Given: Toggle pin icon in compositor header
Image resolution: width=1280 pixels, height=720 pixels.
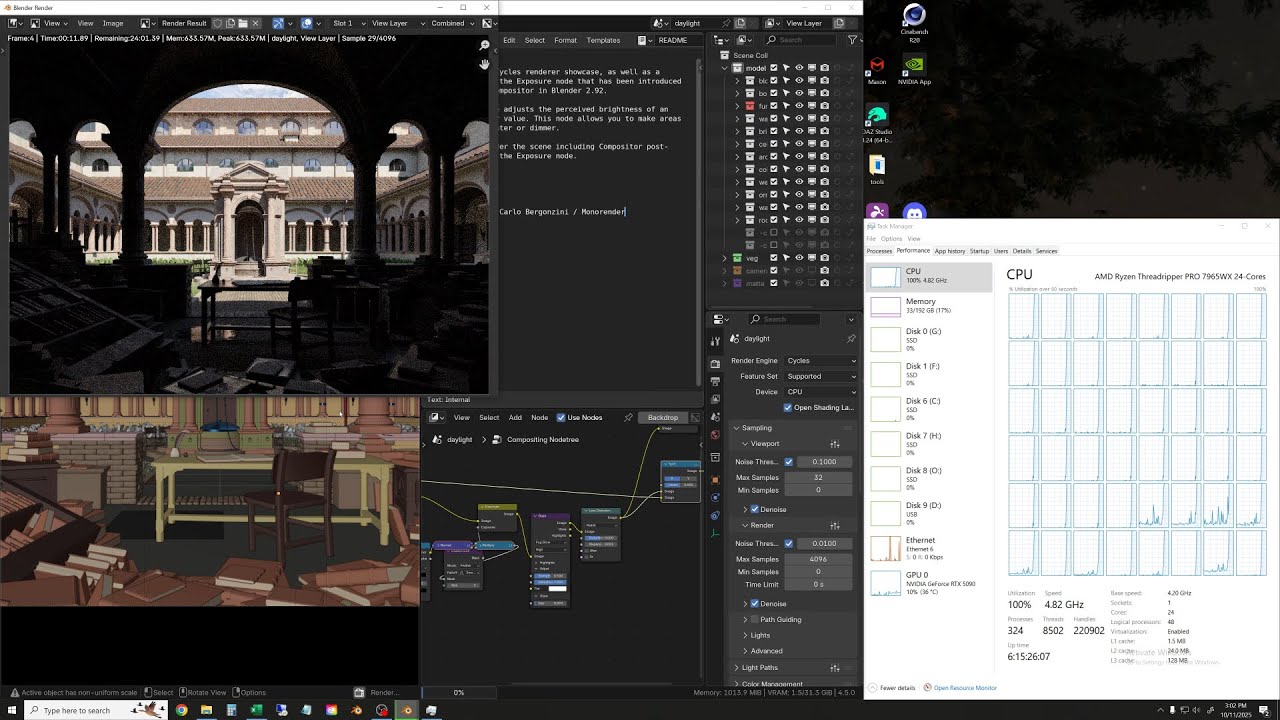Looking at the screenshot, I should coord(628,417).
